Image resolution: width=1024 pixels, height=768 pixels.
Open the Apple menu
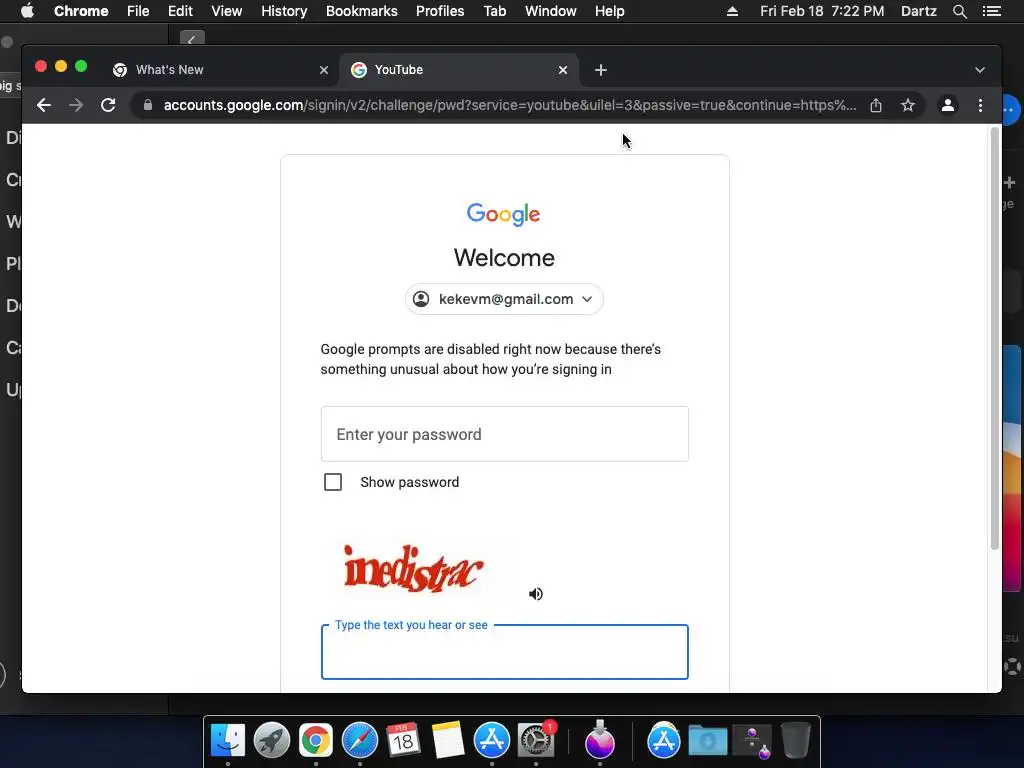(27, 11)
